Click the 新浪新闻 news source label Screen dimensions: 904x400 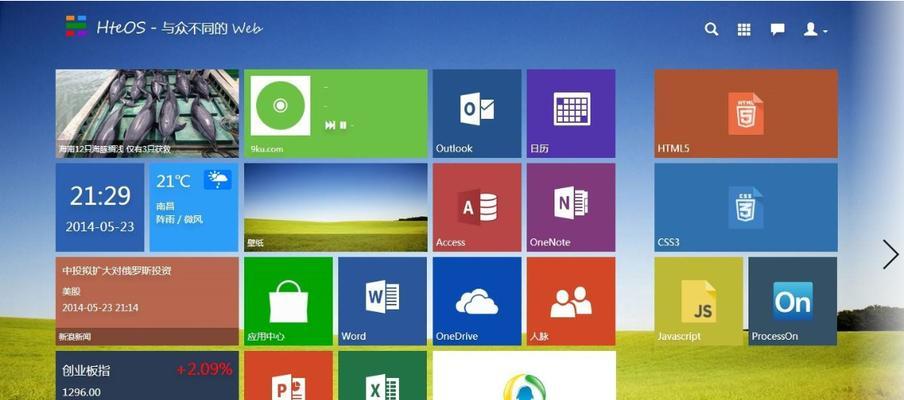[x=75, y=337]
